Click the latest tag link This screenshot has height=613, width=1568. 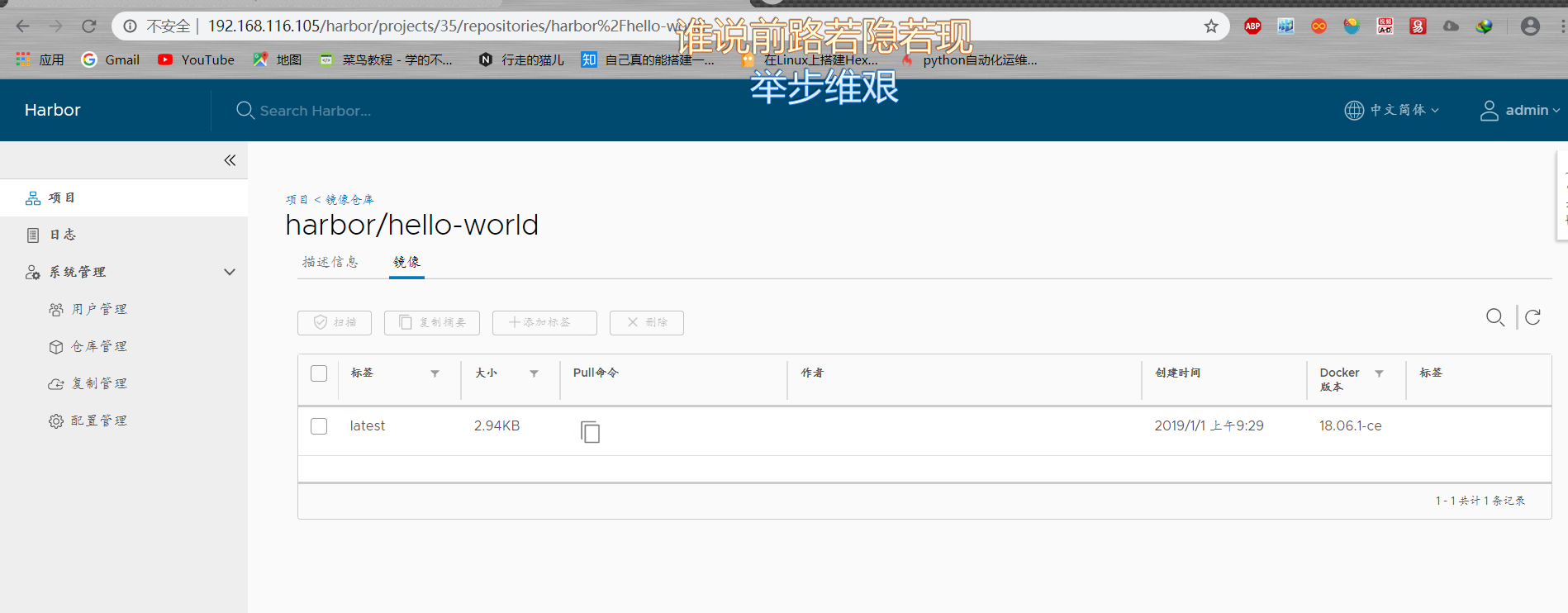(368, 426)
